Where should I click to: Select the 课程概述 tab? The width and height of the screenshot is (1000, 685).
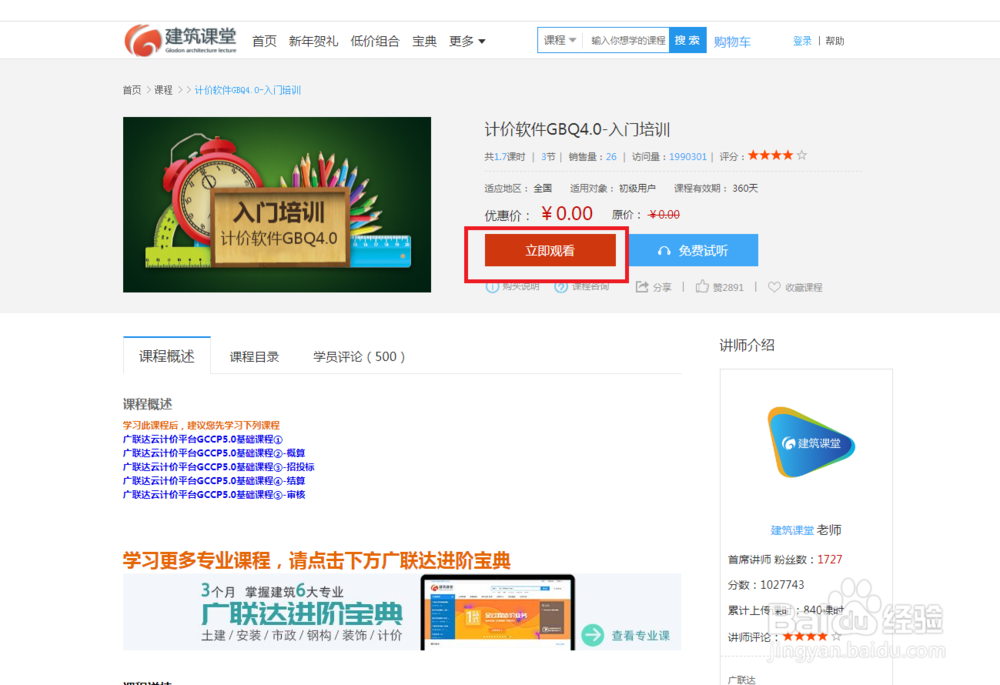coord(166,356)
